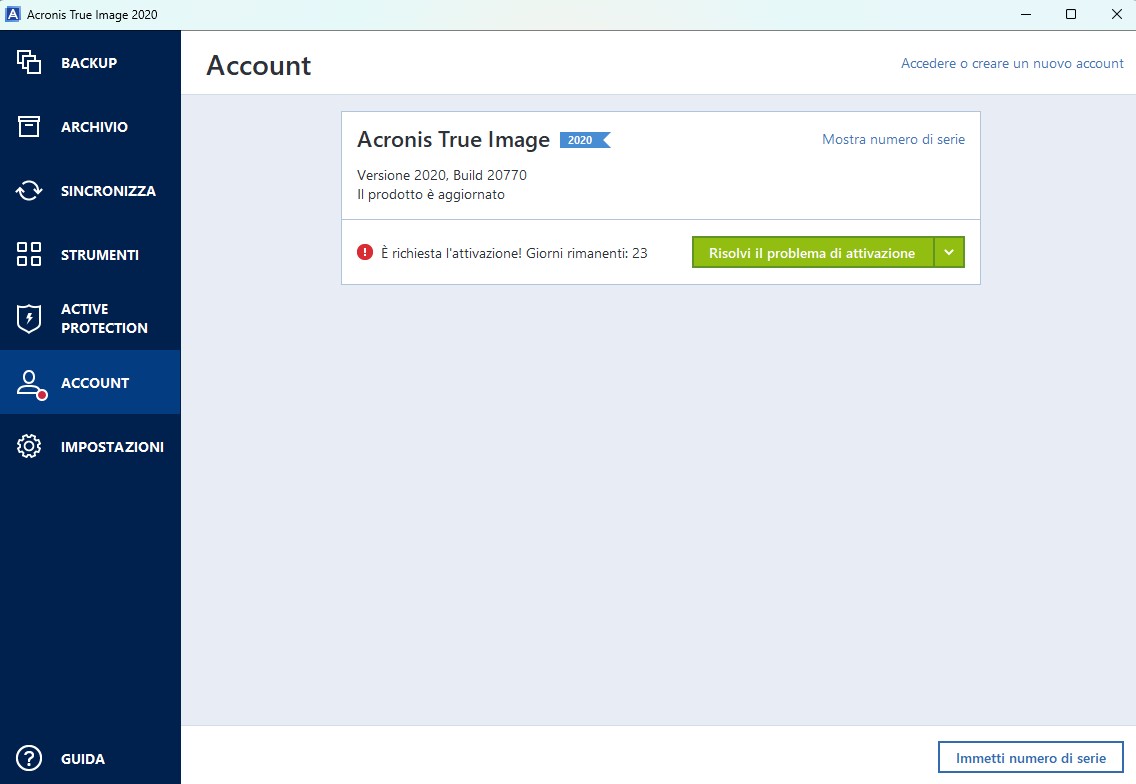This screenshot has width=1136, height=784.
Task: Expand the activation problem dropdown arrow
Action: click(x=949, y=252)
